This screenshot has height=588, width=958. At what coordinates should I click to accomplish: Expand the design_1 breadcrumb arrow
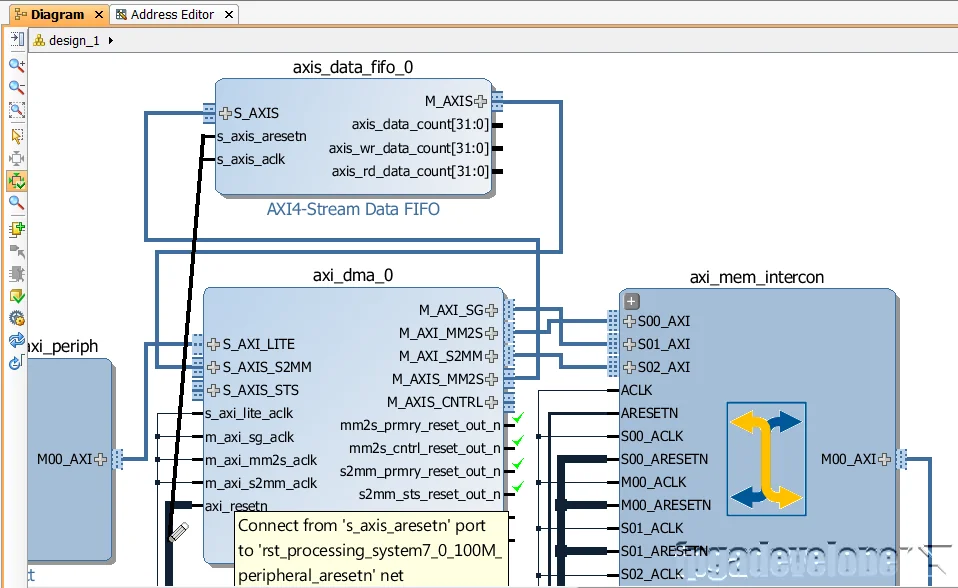tap(111, 40)
